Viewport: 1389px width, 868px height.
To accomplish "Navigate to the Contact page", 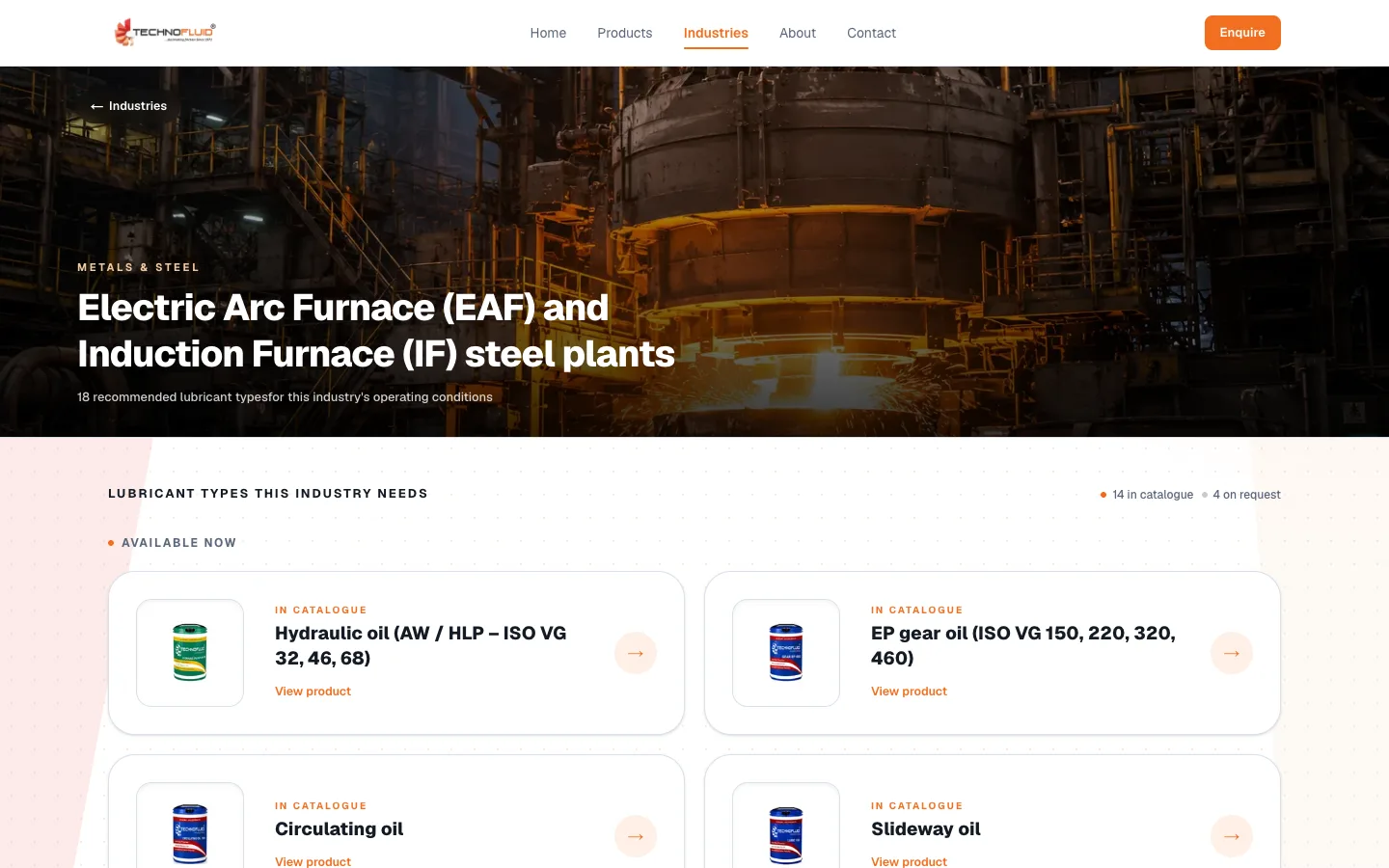I will pos(872,33).
